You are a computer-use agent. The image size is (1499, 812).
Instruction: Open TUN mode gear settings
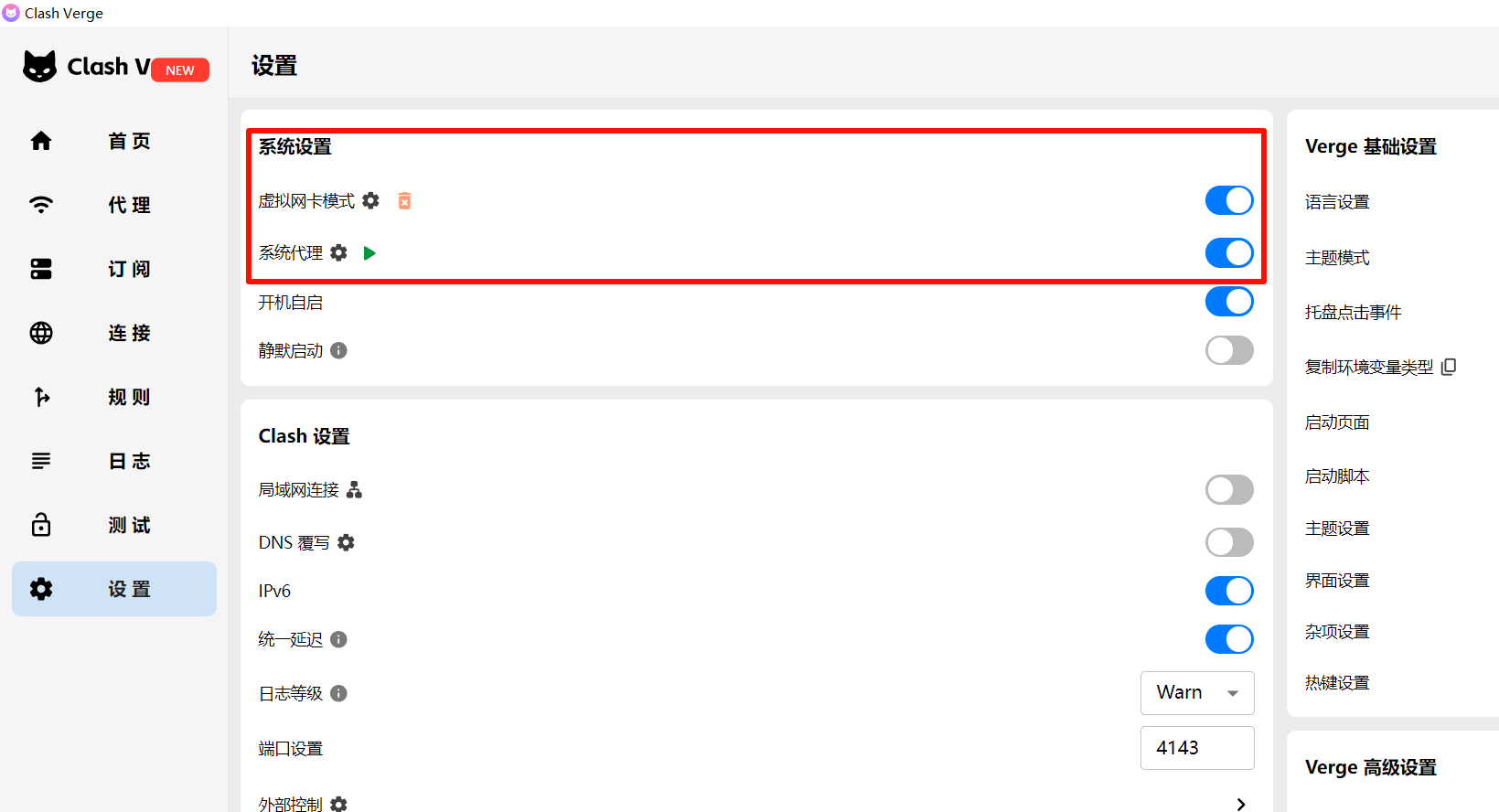pyautogui.click(x=370, y=200)
